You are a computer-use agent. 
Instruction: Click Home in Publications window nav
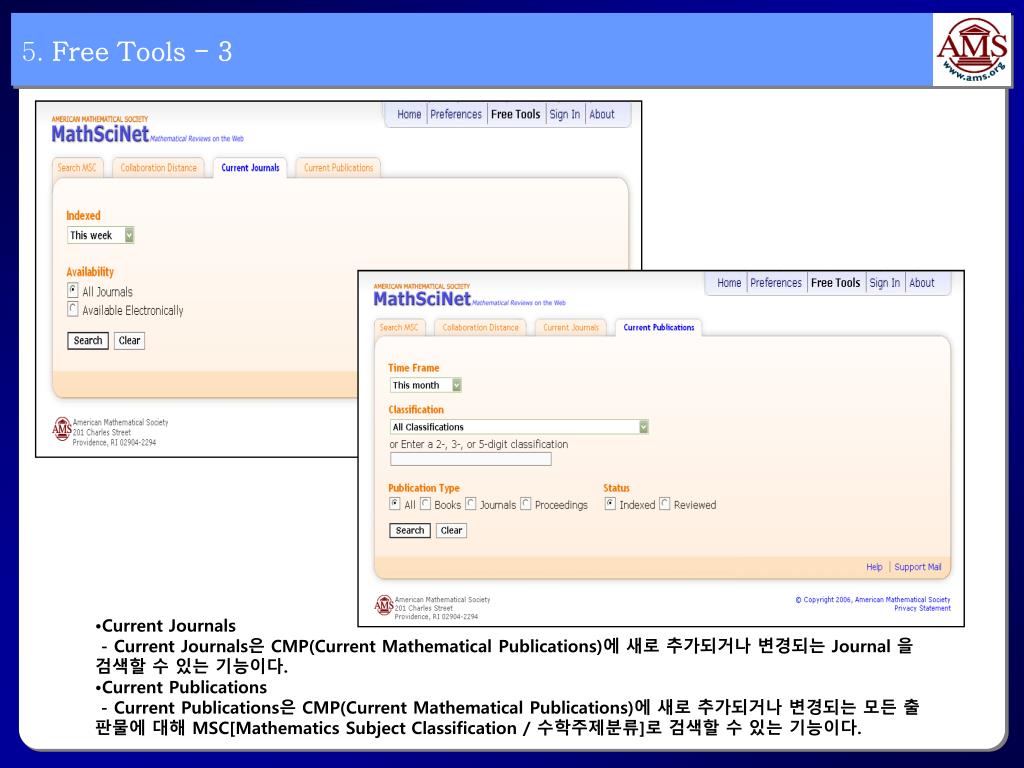[x=729, y=283]
